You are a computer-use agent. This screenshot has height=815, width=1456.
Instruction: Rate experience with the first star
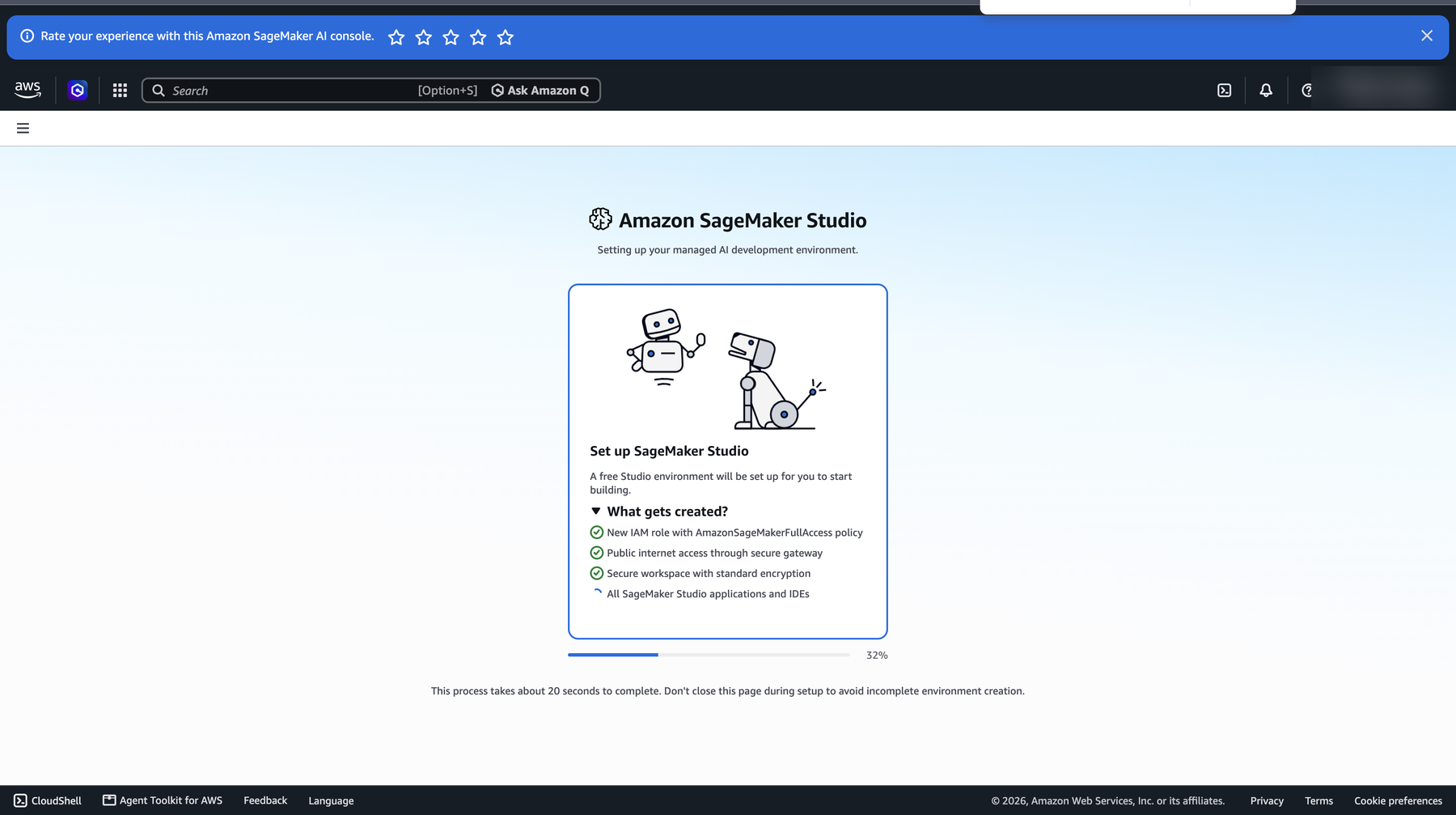tap(396, 36)
